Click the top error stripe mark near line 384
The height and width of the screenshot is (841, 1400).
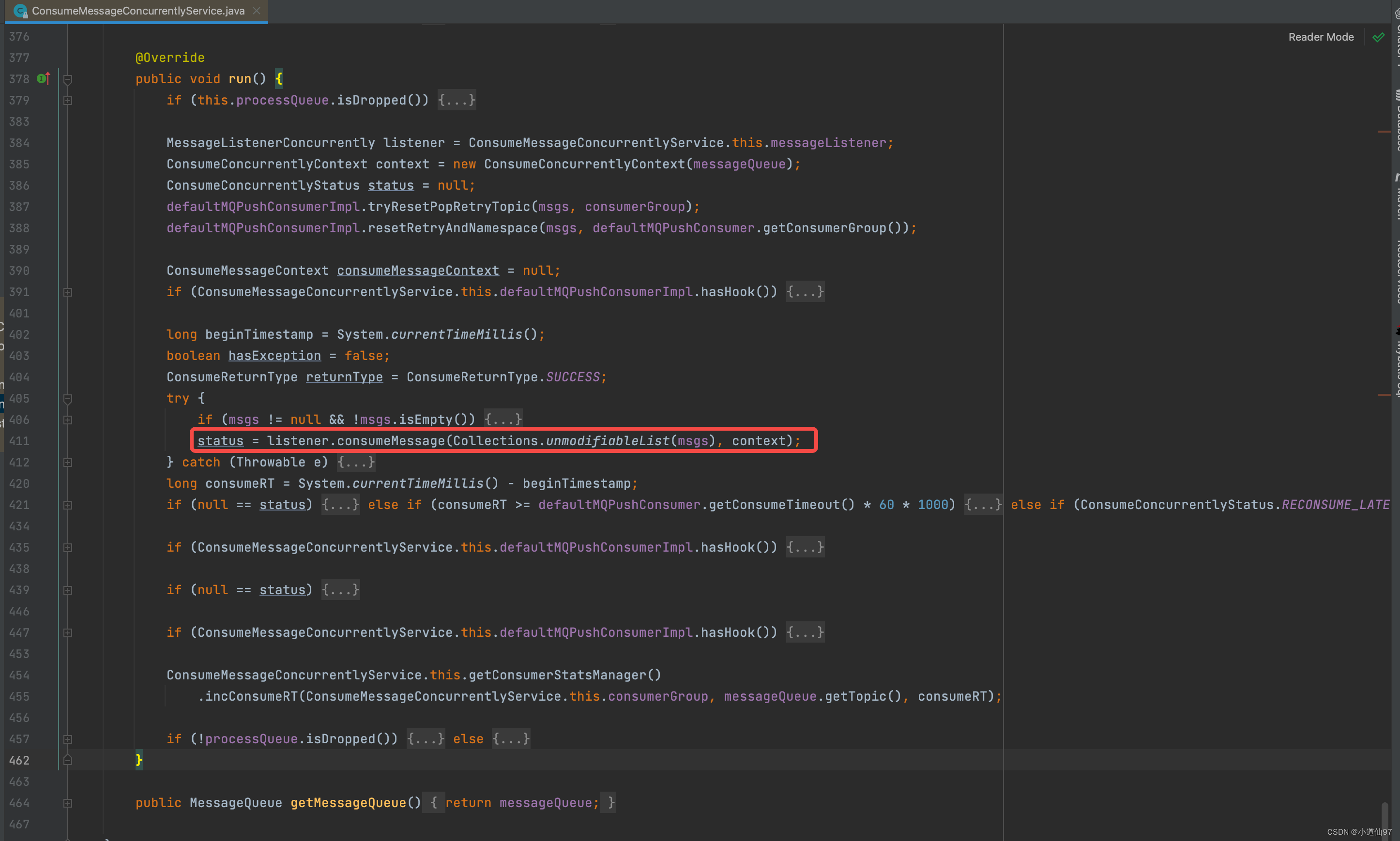click(1384, 132)
